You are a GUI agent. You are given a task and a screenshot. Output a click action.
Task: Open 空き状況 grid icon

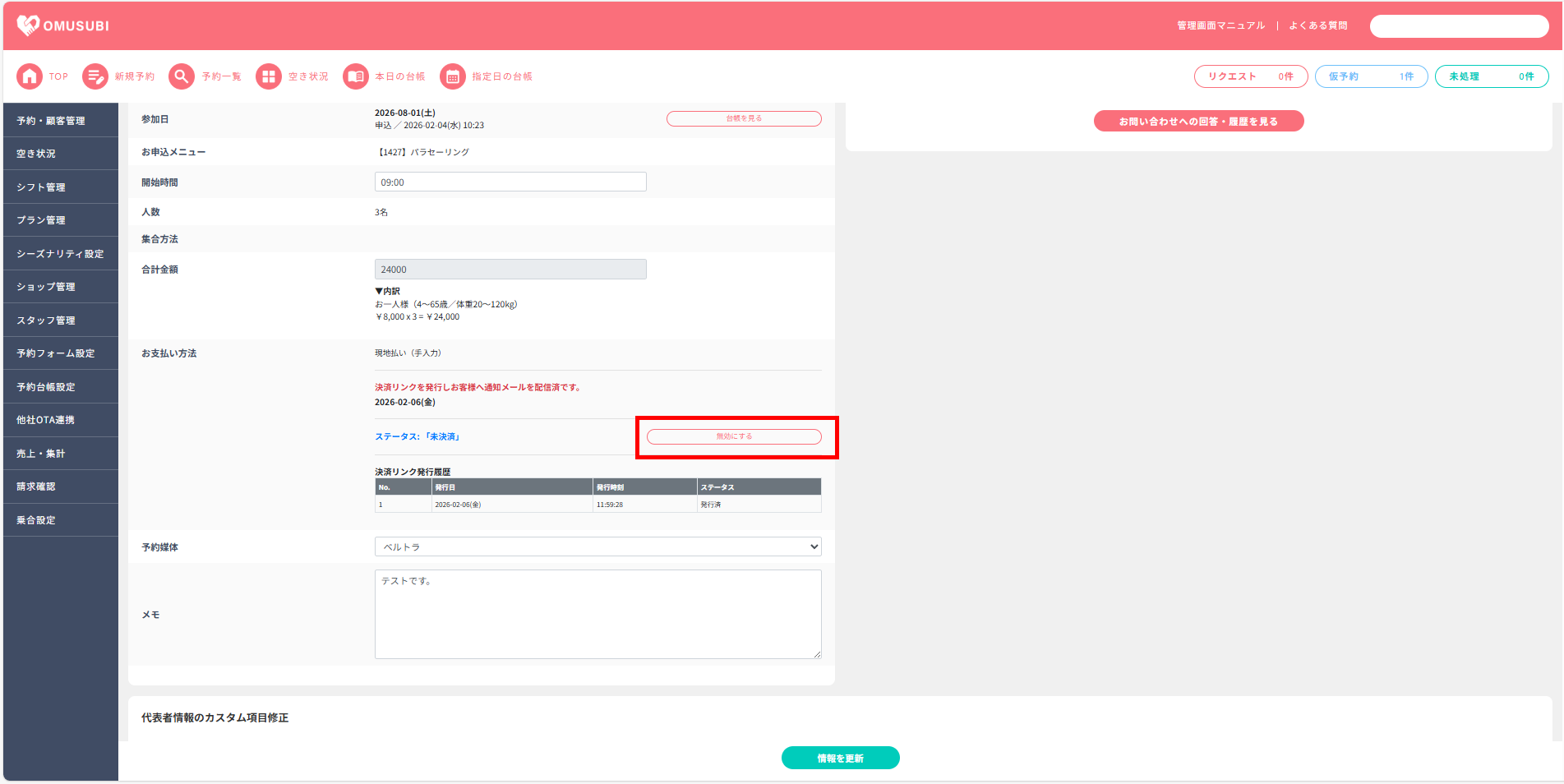click(269, 76)
